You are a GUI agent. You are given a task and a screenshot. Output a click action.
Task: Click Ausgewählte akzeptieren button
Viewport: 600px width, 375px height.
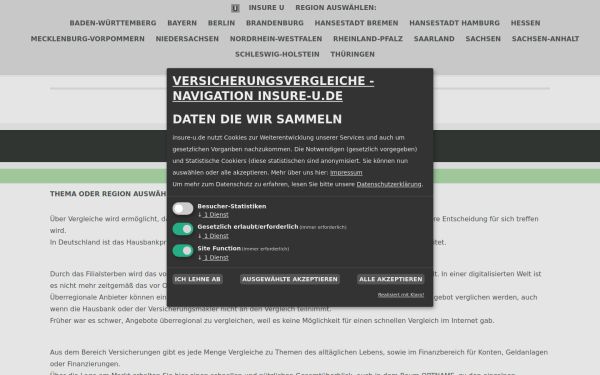point(290,279)
